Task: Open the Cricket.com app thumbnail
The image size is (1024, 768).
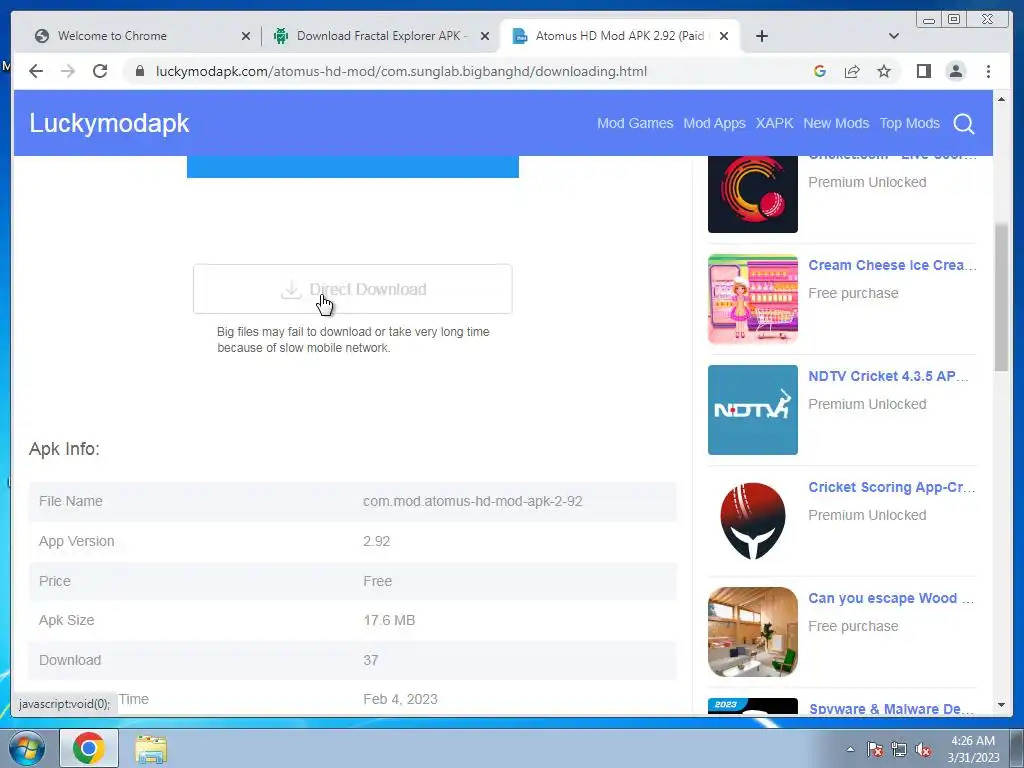Action: [753, 194]
